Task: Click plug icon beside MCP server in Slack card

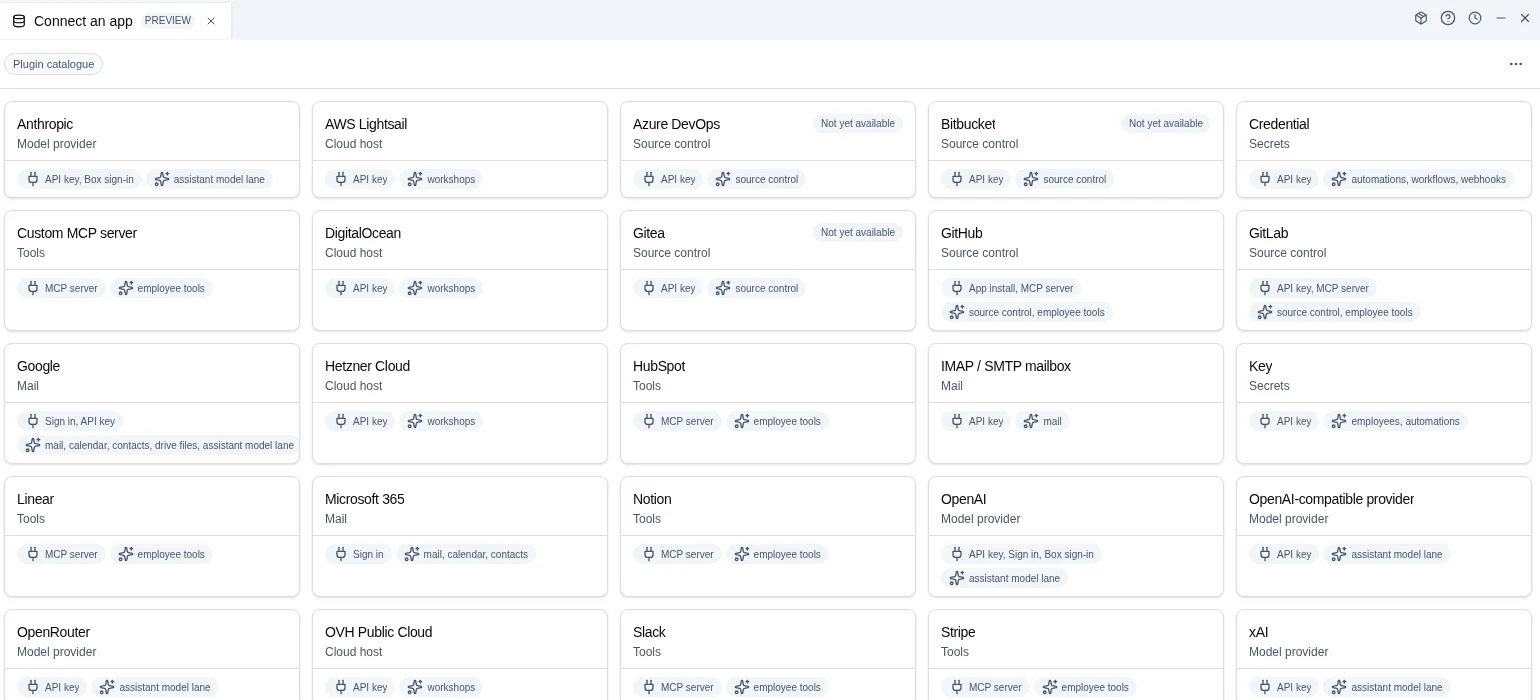Action: click(649, 687)
